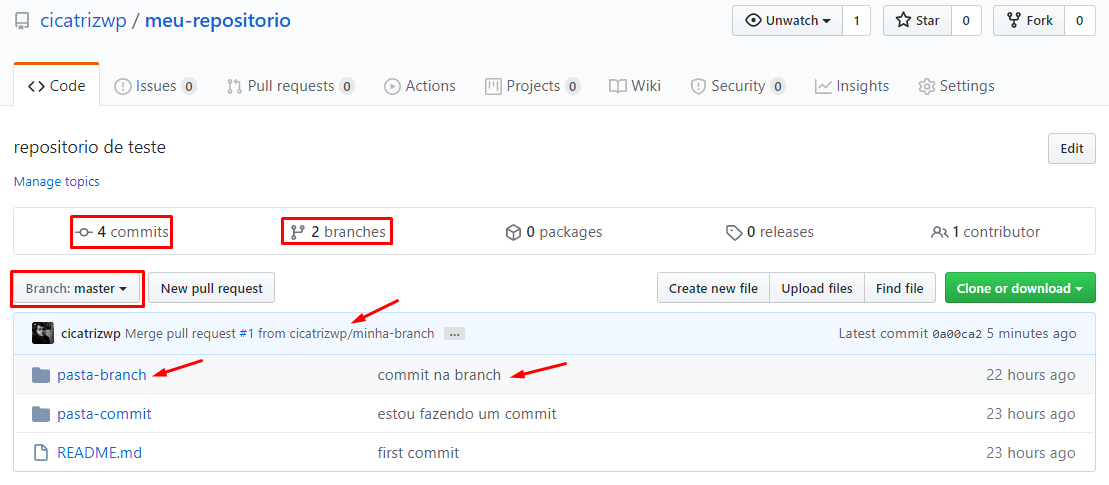Open 'estou fazendo um commit' commit message
Viewport: 1109px width, 485px height.
click(467, 414)
